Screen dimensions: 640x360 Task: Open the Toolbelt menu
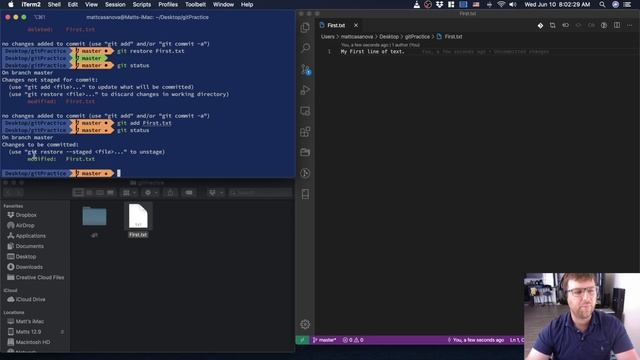(x=195, y=4)
